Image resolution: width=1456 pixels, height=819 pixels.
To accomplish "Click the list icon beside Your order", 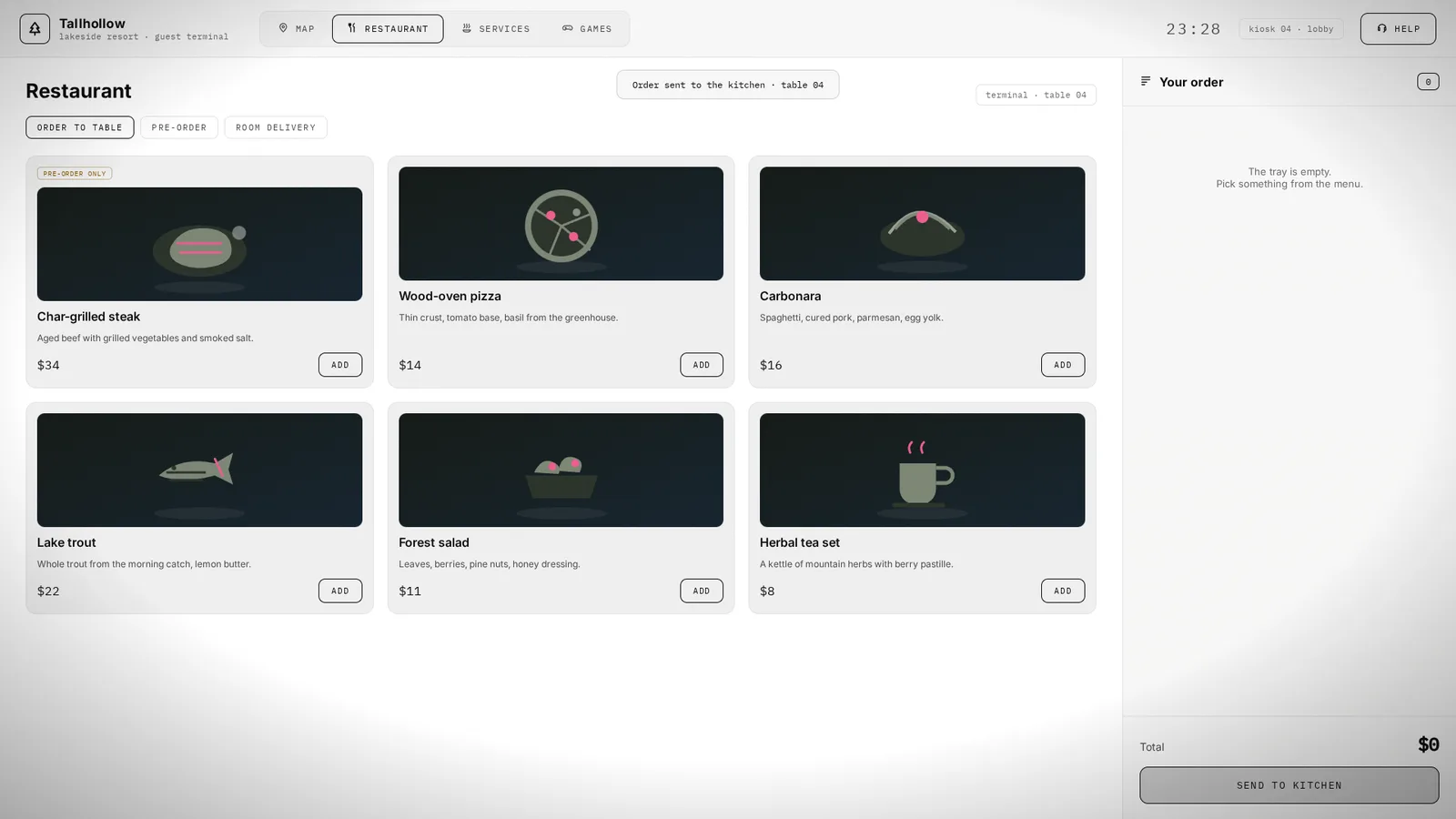I will 1146,81.
